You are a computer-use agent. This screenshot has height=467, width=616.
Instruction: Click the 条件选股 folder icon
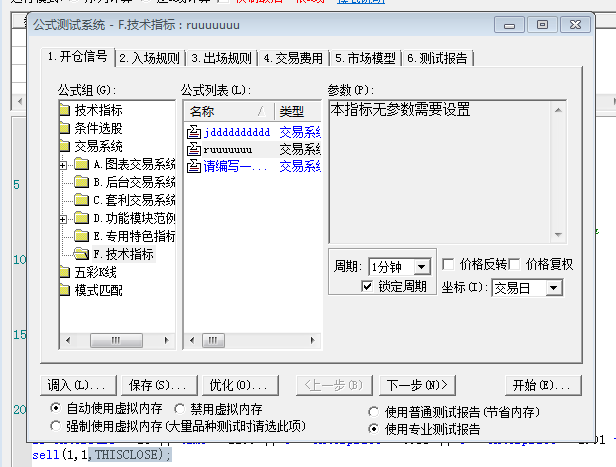65,128
